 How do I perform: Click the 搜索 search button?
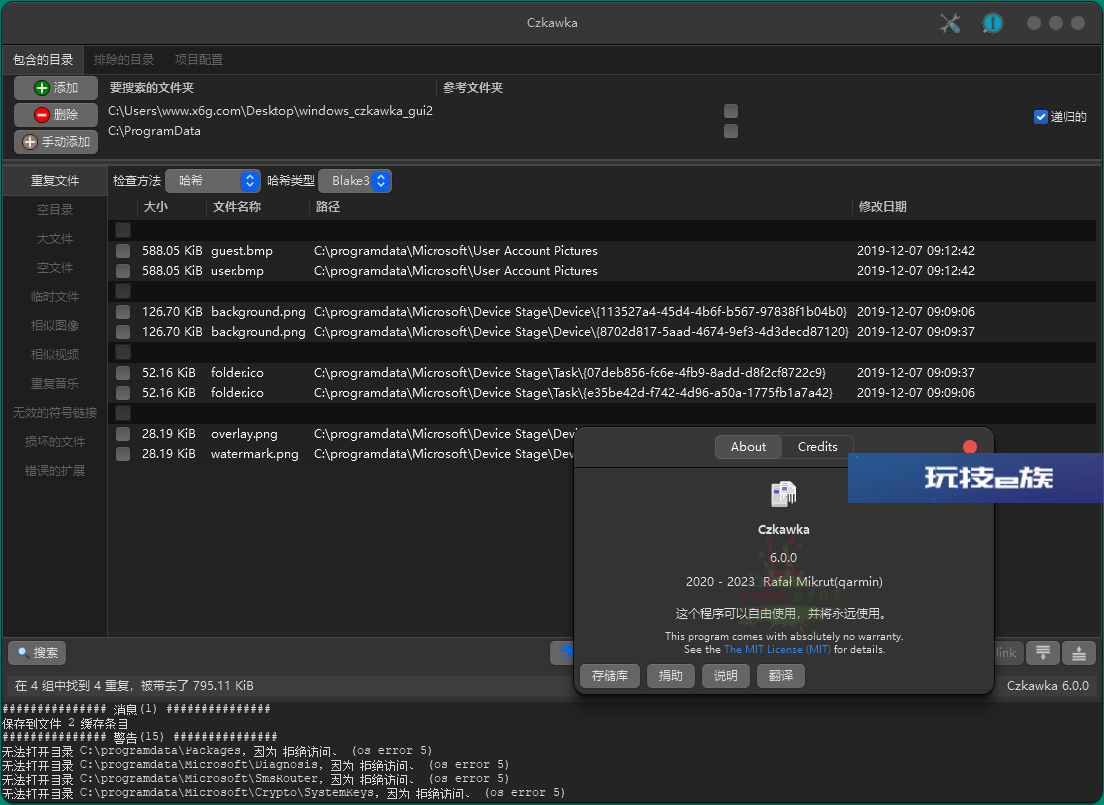37,653
